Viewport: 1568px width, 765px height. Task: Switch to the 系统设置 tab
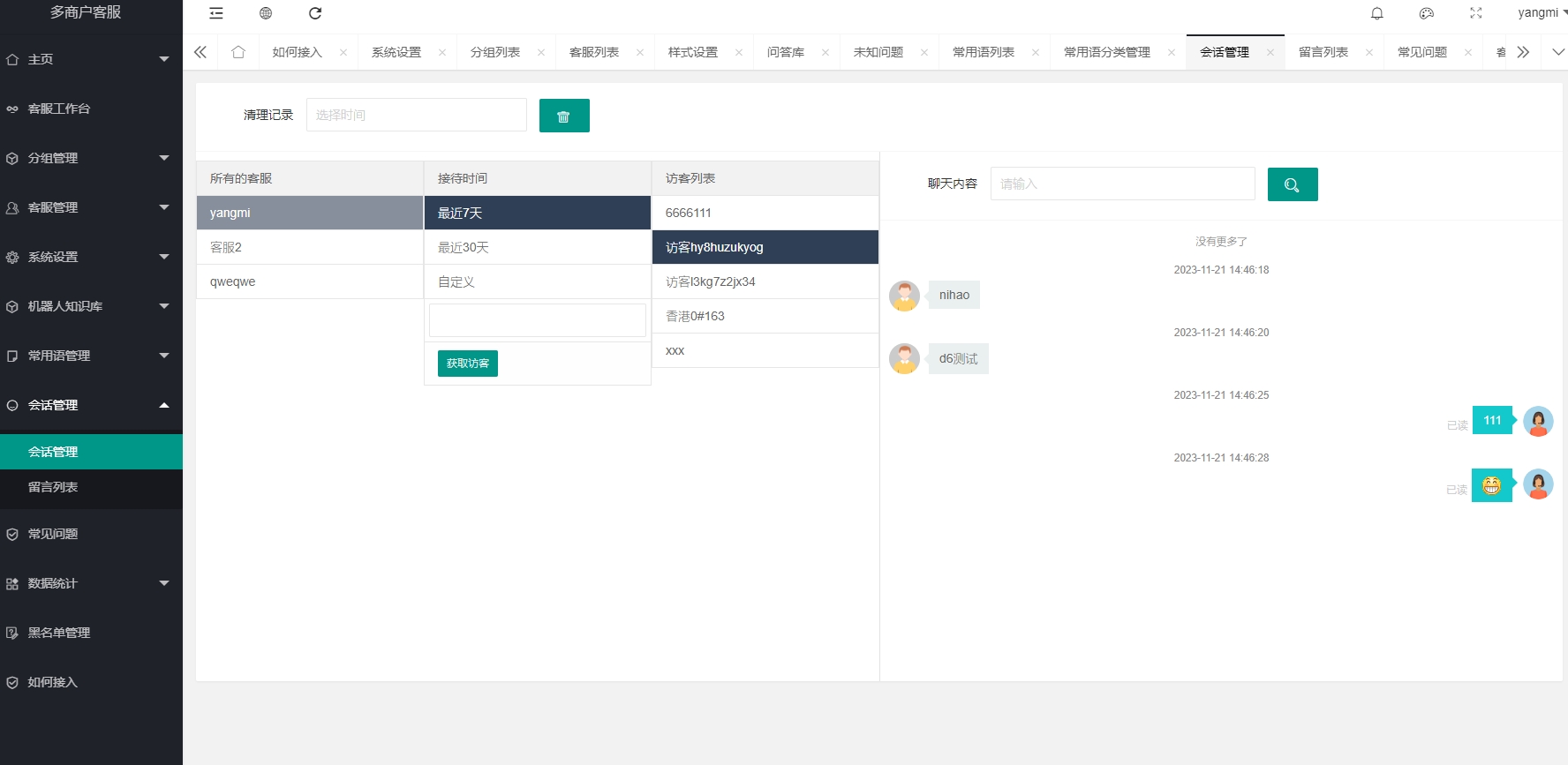(x=396, y=52)
